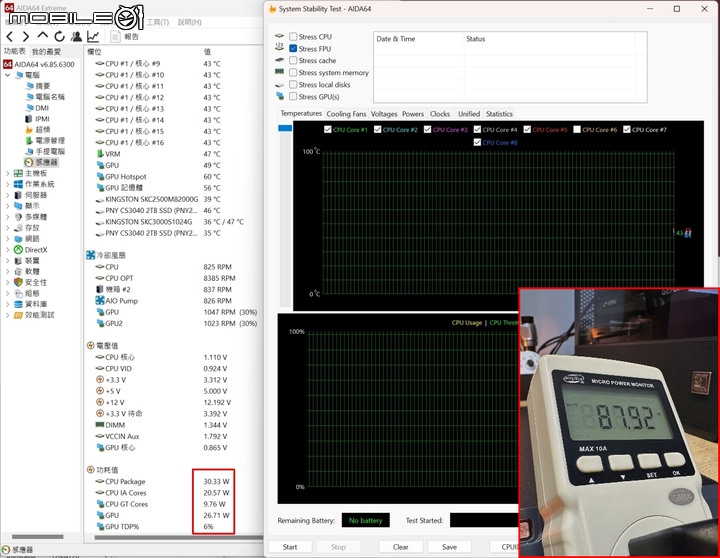Select the 感應器 sensor tree item
This screenshot has width=720, height=558.
[x=41, y=162]
